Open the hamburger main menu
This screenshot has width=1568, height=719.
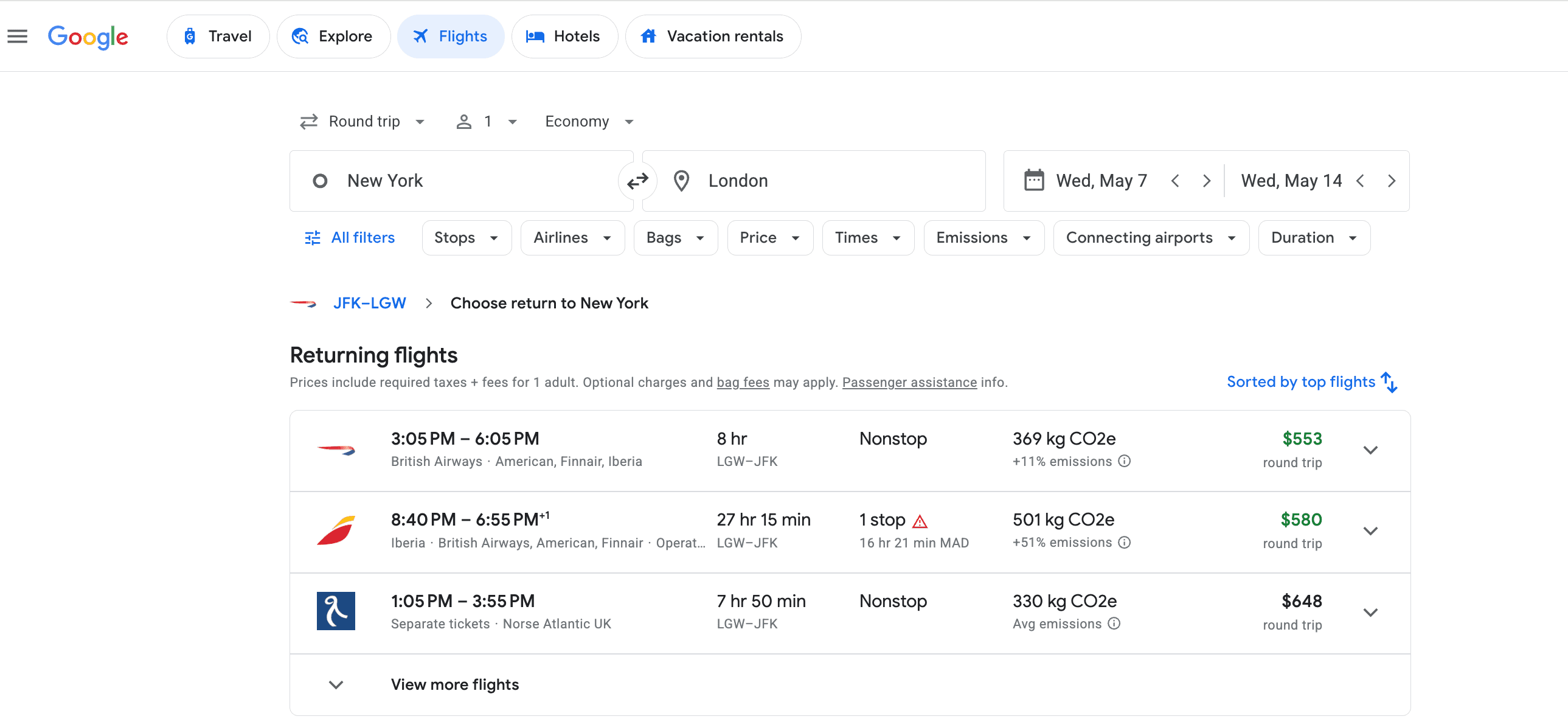17,36
